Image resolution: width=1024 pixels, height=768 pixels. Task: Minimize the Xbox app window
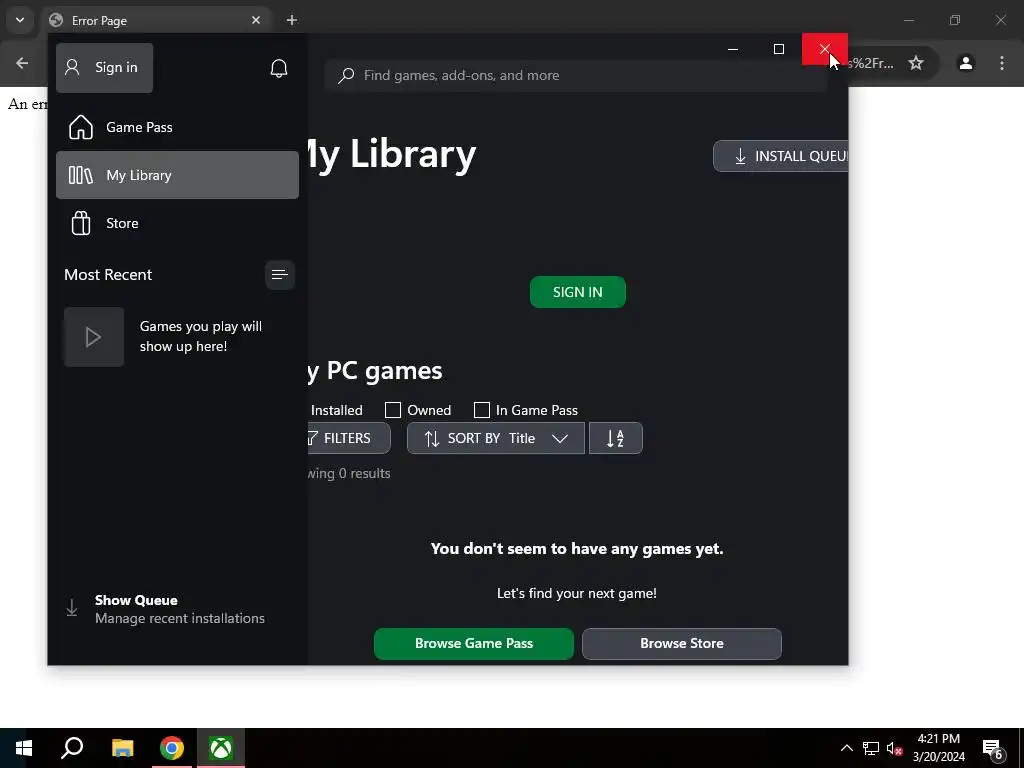tap(733, 49)
